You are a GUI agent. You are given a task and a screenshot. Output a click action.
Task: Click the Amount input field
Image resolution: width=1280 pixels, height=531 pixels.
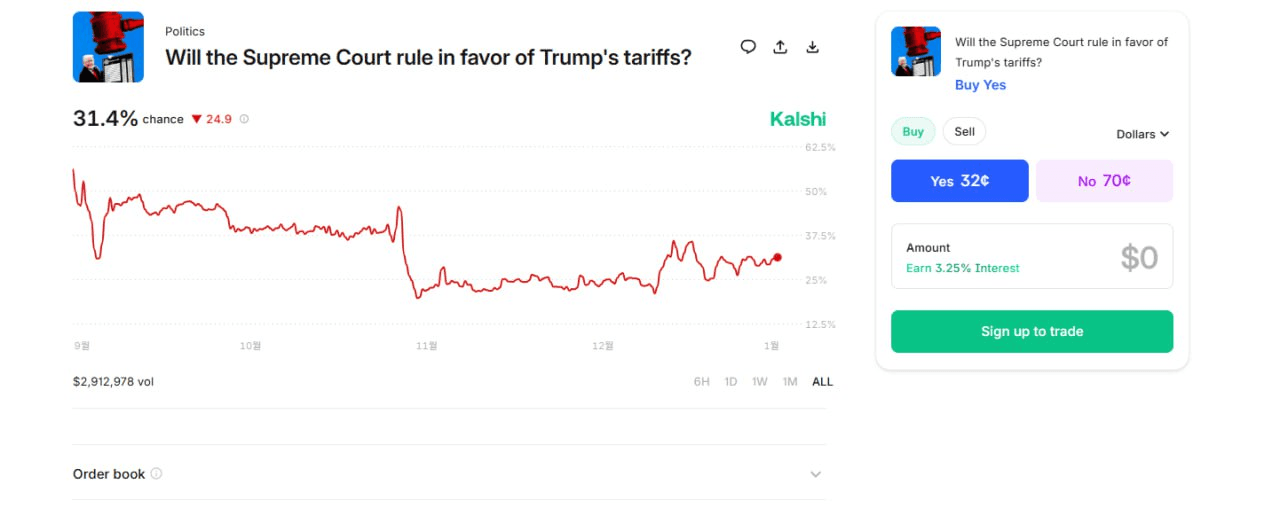point(1031,256)
